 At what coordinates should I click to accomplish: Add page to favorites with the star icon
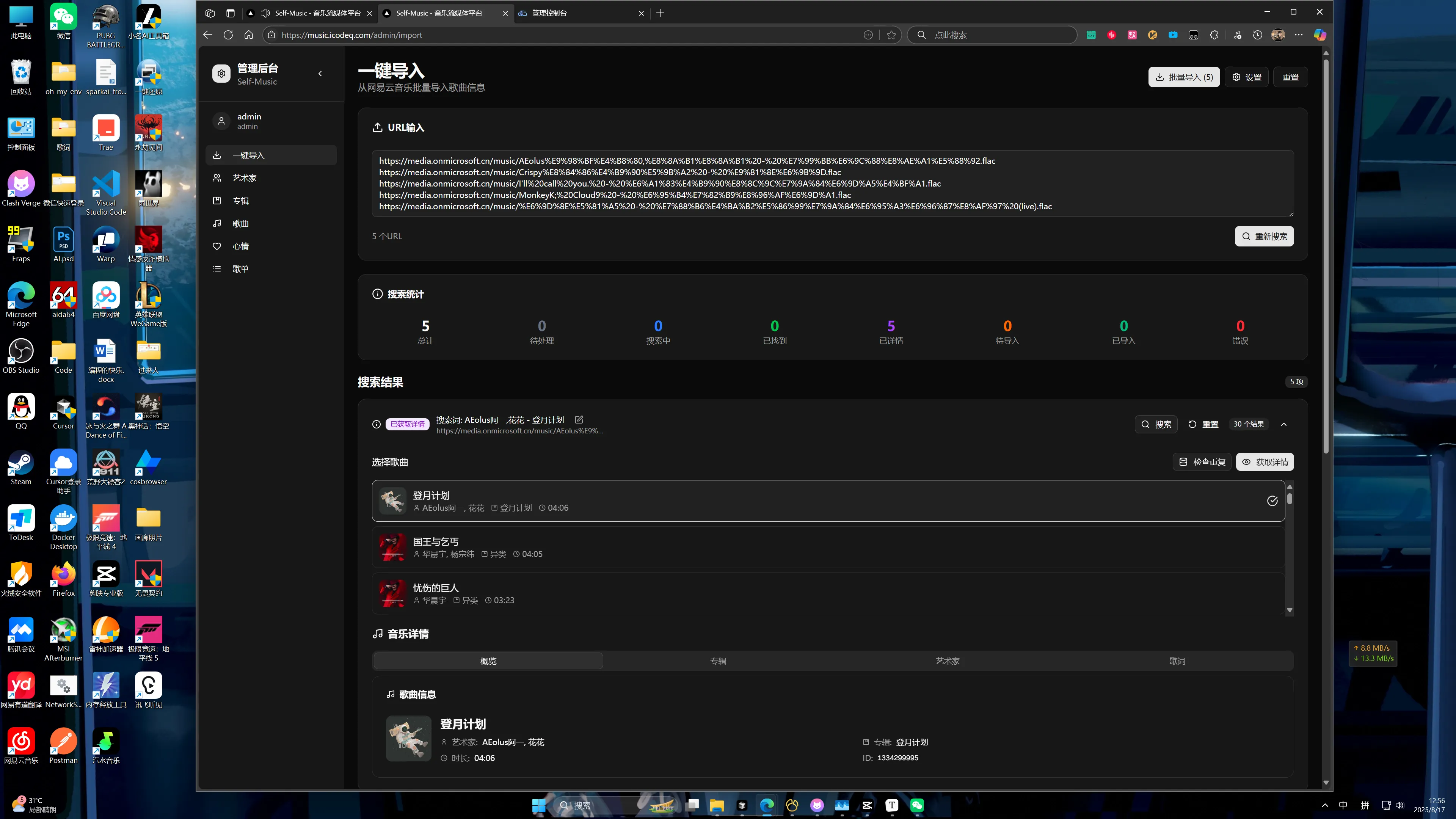pos(891,35)
